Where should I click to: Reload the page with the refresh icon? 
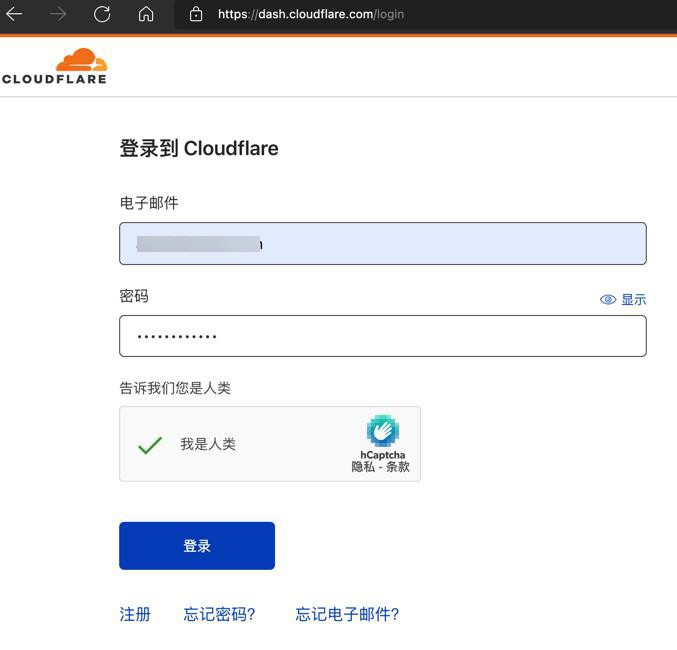tap(102, 14)
